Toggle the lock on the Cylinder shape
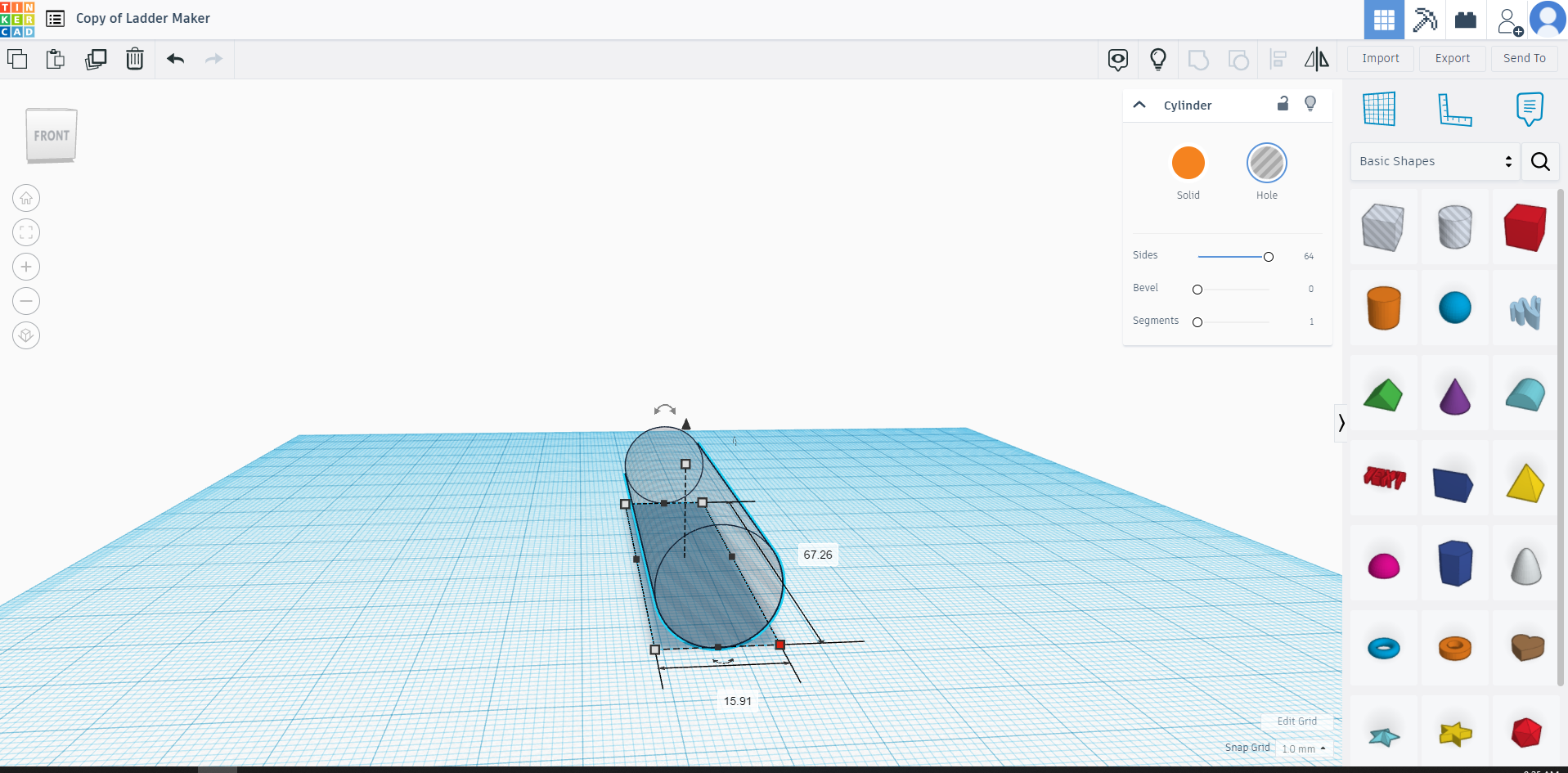 (x=1283, y=104)
